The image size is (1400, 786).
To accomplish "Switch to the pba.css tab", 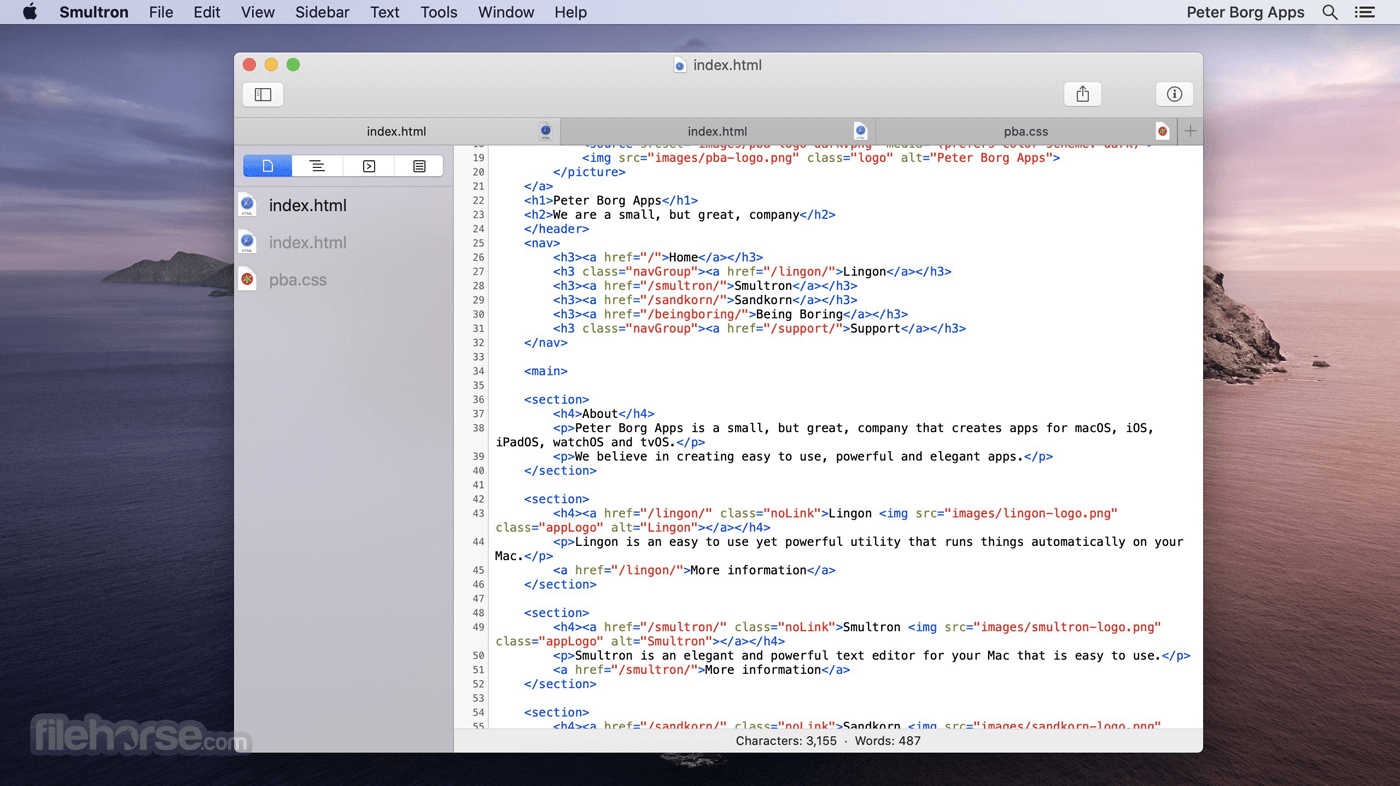I will pos(1026,131).
